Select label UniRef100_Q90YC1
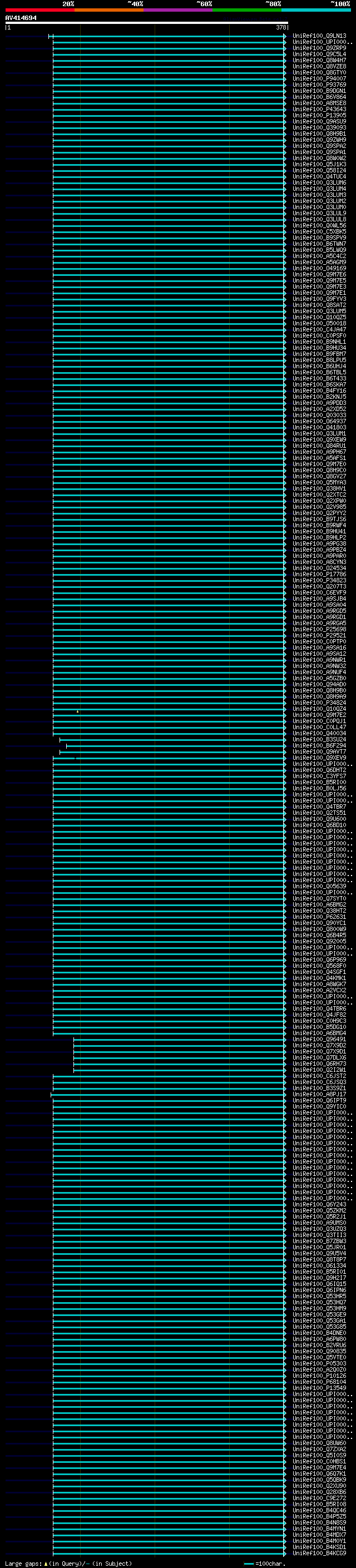356x1568 pixels. pos(319,923)
